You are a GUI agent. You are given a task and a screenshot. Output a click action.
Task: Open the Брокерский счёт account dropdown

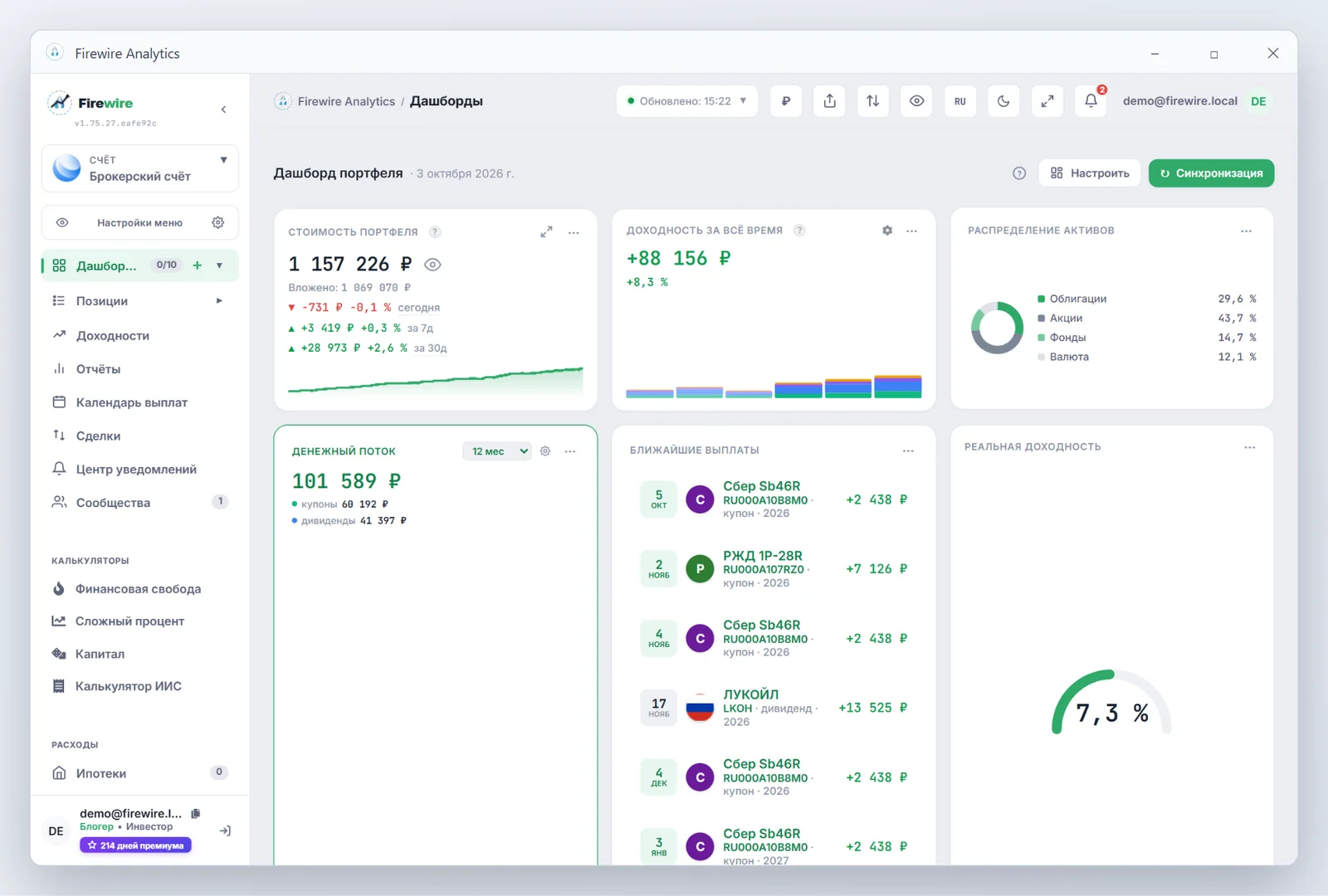point(140,168)
